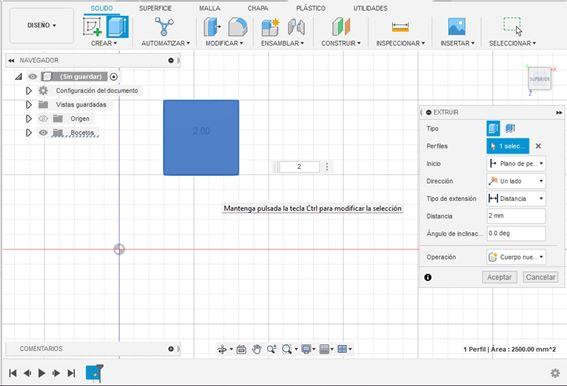Click the New Component icon under Ensamblar
Screen dimensions: 567x386
270,27
